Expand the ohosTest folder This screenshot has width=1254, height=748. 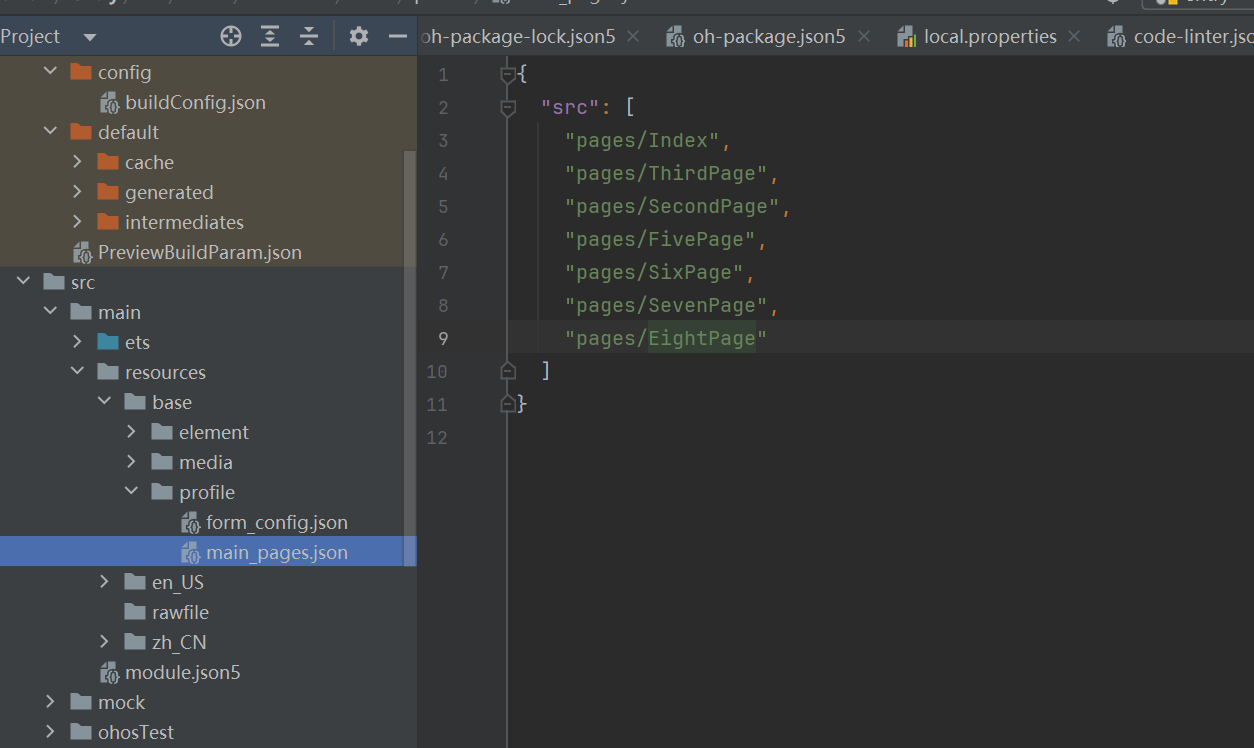[50, 732]
